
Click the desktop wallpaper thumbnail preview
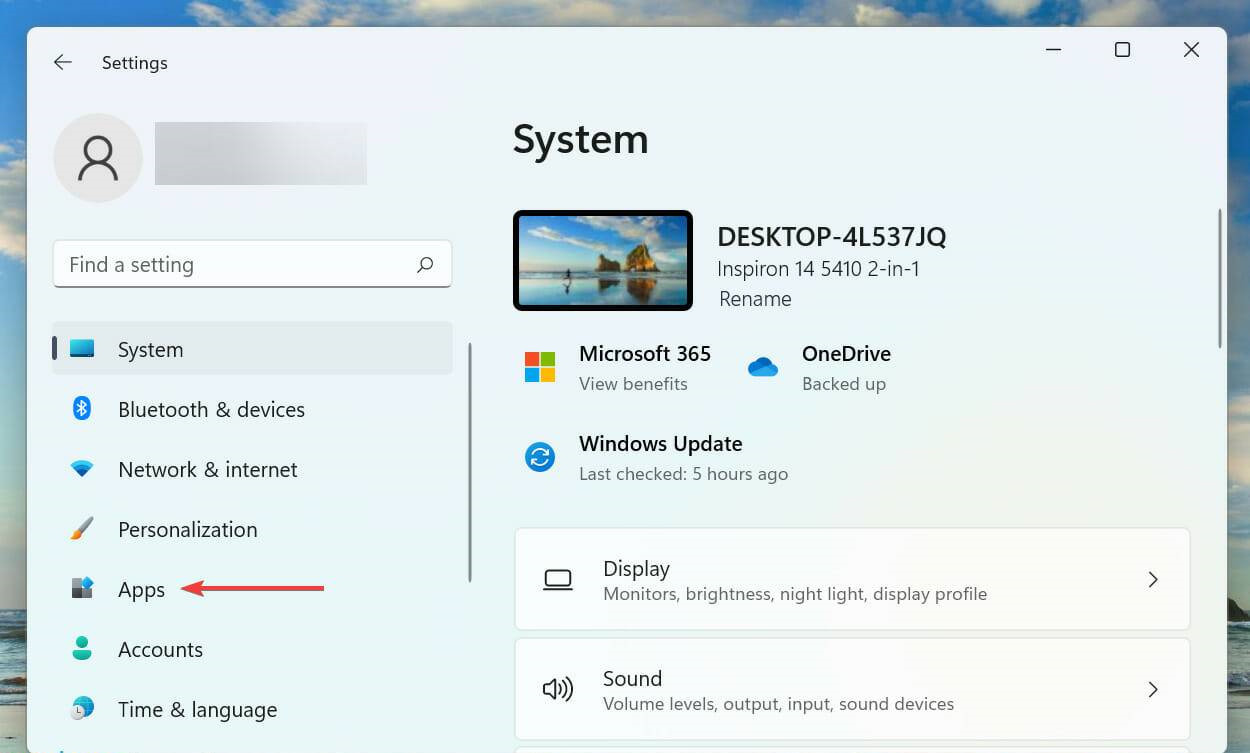[x=602, y=259]
